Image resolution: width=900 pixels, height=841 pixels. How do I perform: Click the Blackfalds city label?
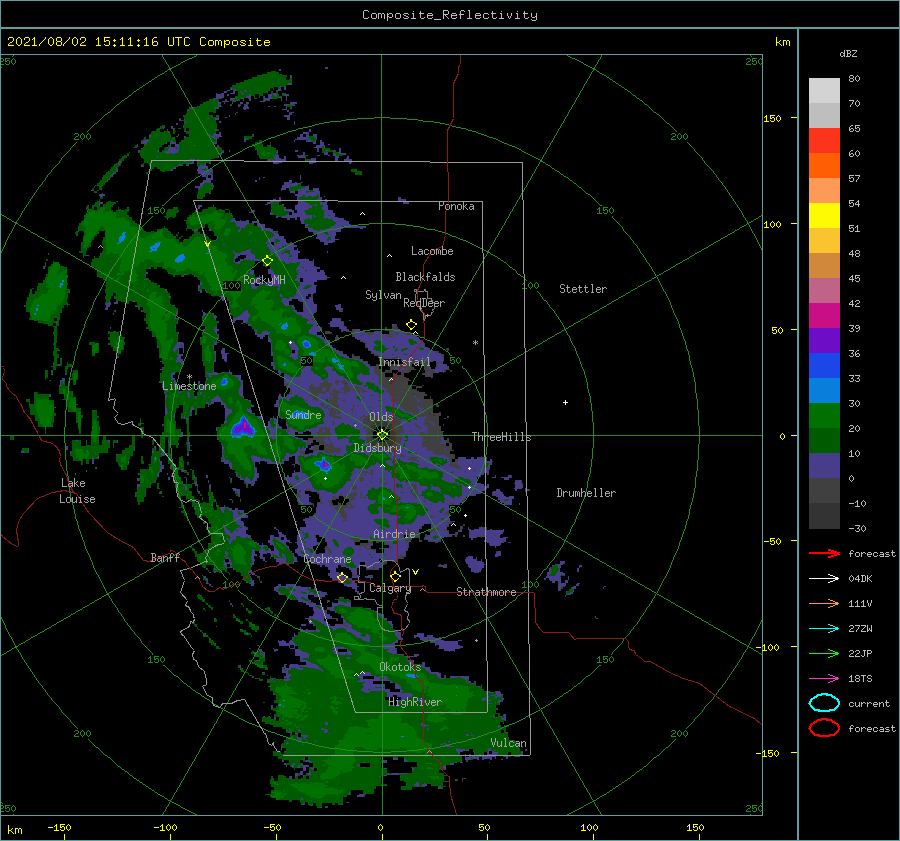[425, 277]
